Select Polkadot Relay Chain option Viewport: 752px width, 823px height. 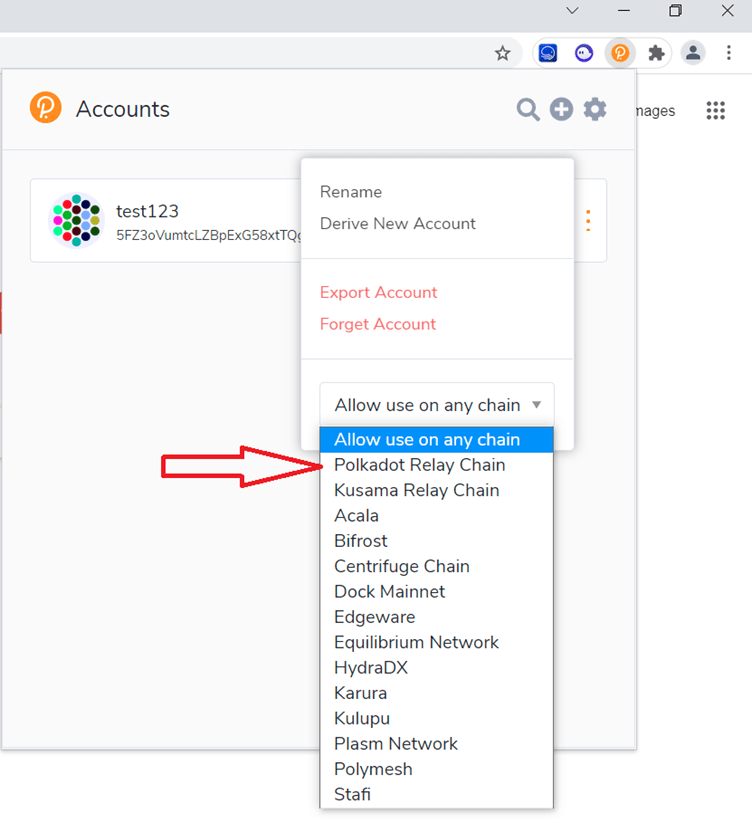pyautogui.click(x=437, y=465)
